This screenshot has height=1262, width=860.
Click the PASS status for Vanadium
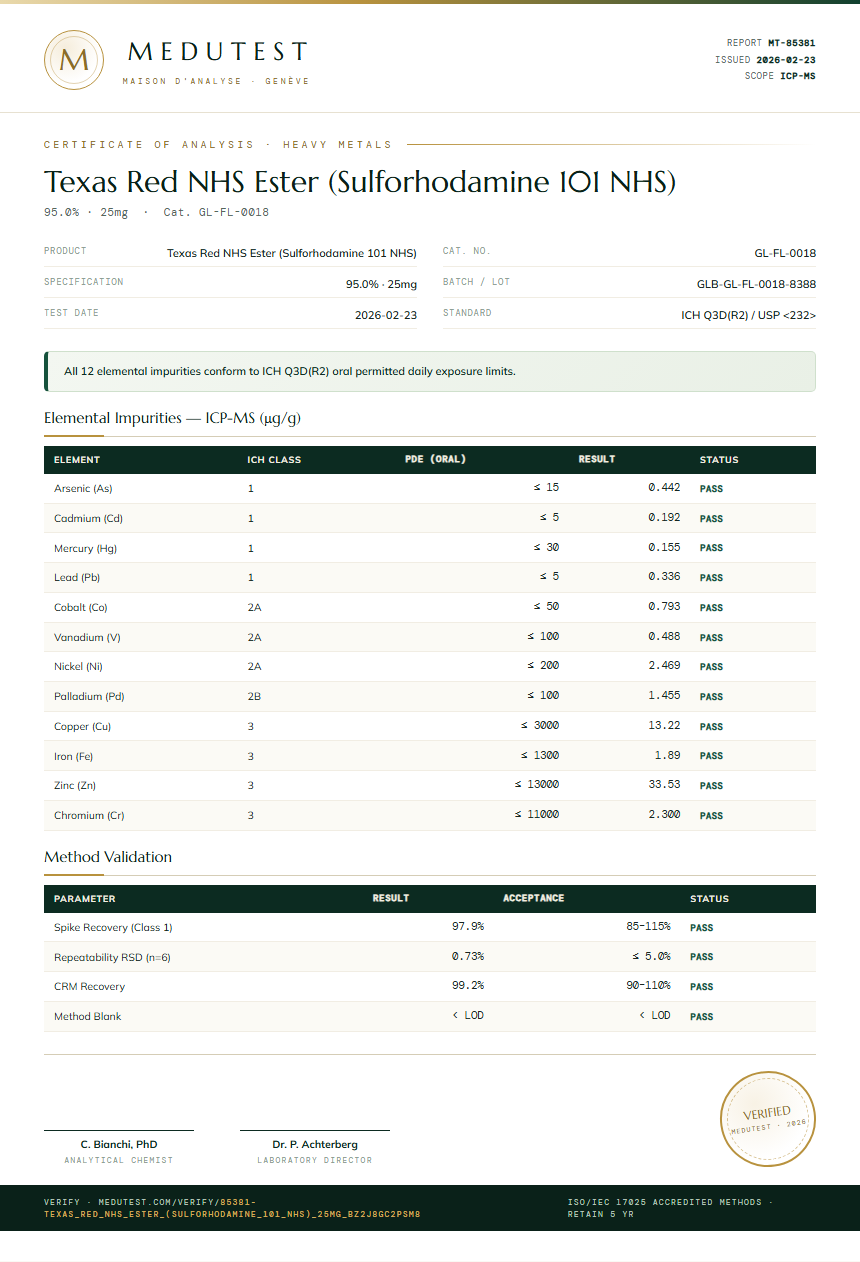711,637
